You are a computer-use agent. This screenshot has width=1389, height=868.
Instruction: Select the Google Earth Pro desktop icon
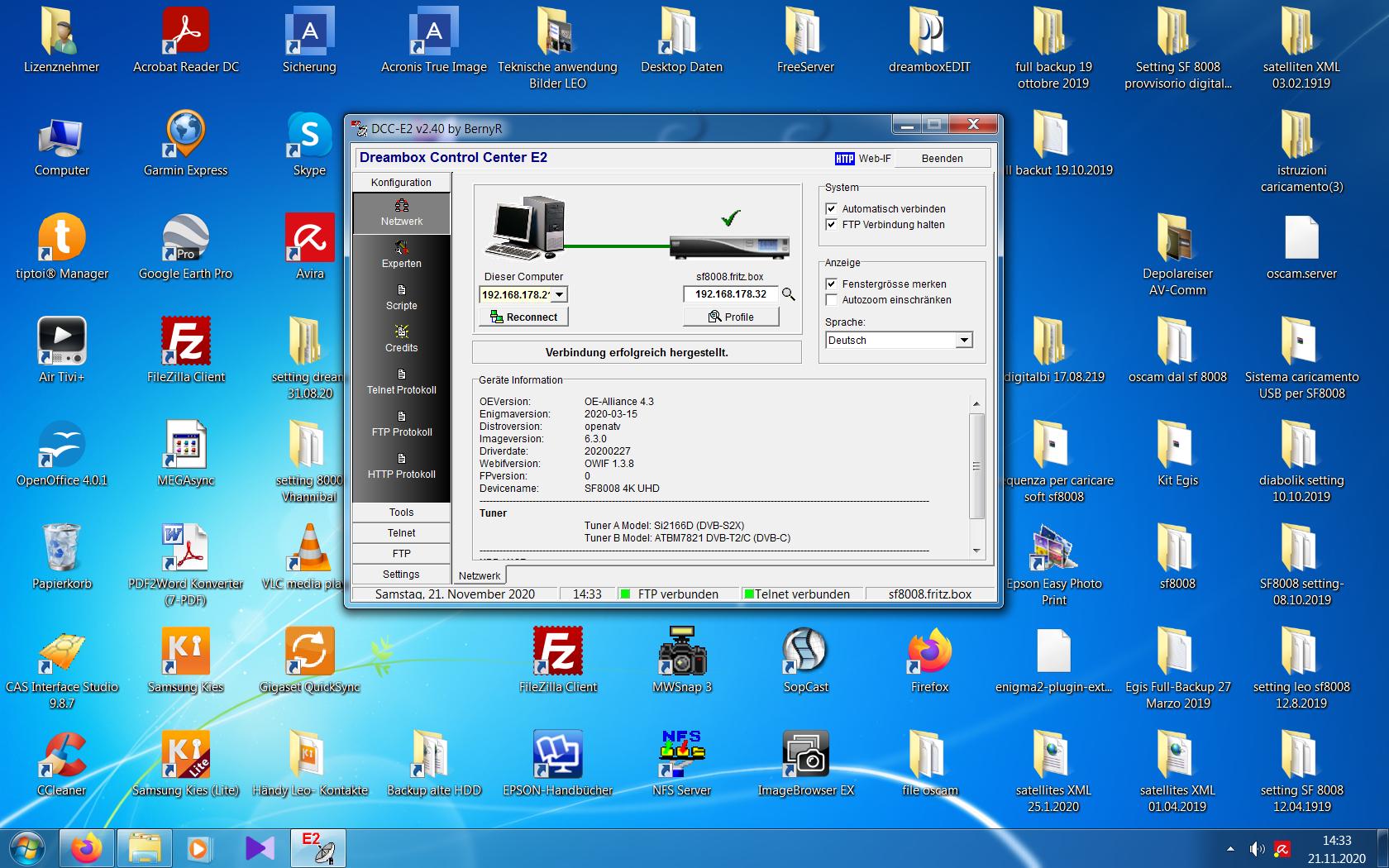186,248
